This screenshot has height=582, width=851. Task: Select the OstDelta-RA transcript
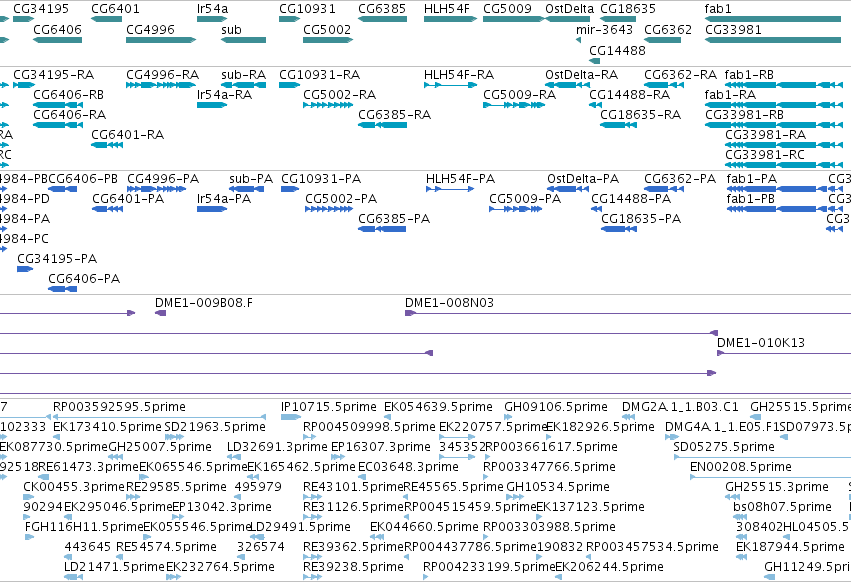(567, 85)
